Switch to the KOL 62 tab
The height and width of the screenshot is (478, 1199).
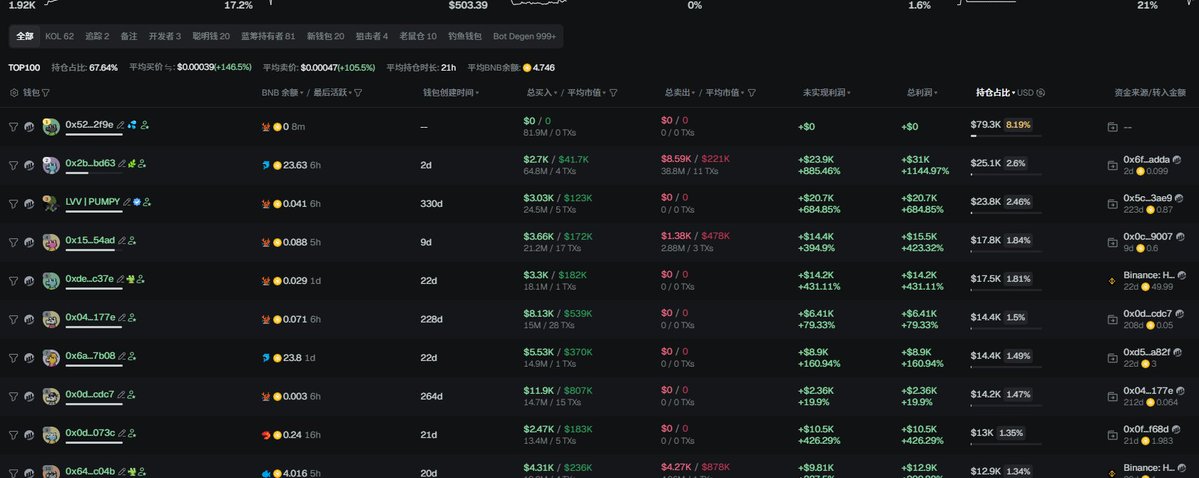pyautogui.click(x=59, y=36)
